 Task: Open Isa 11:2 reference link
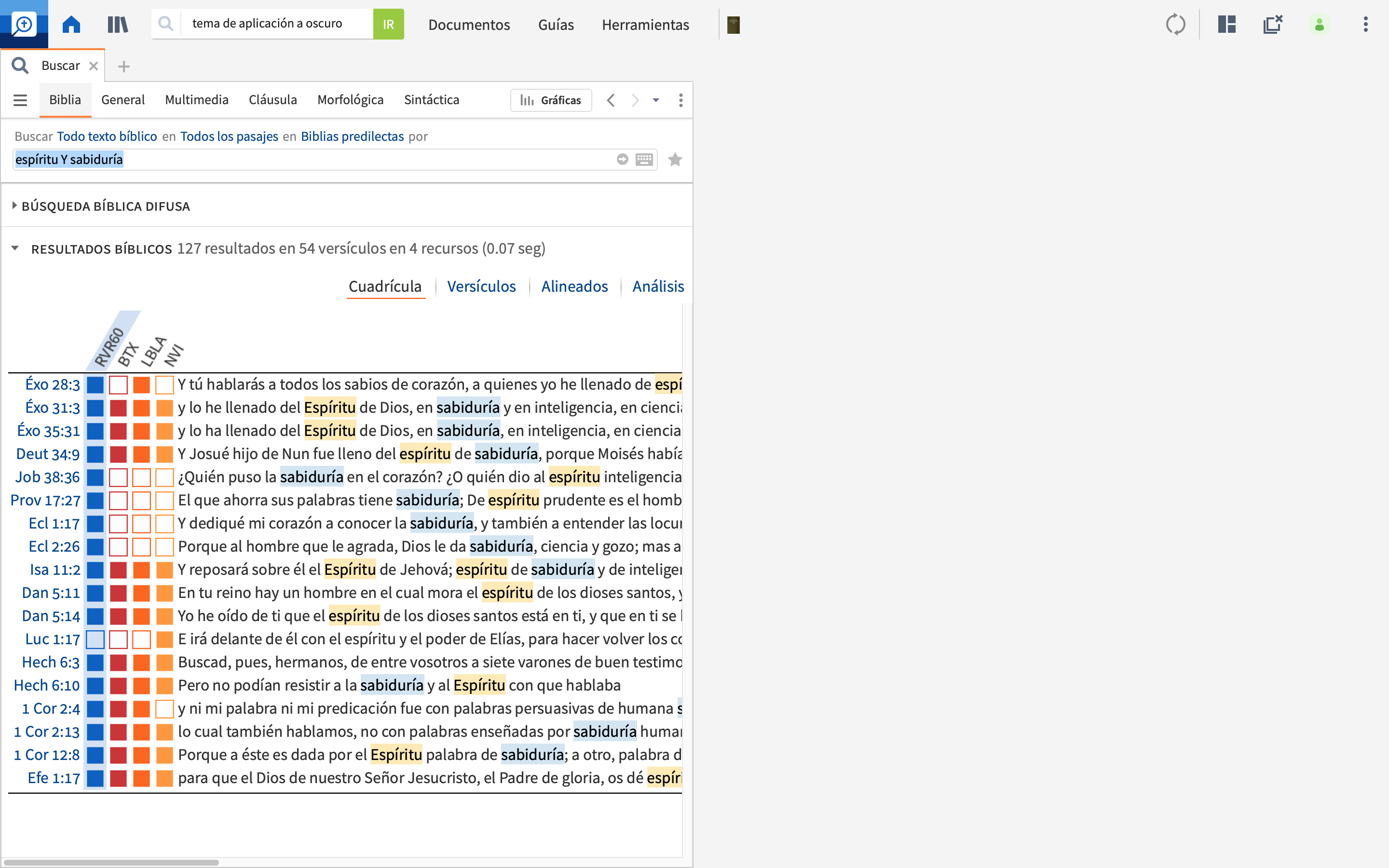coord(55,570)
